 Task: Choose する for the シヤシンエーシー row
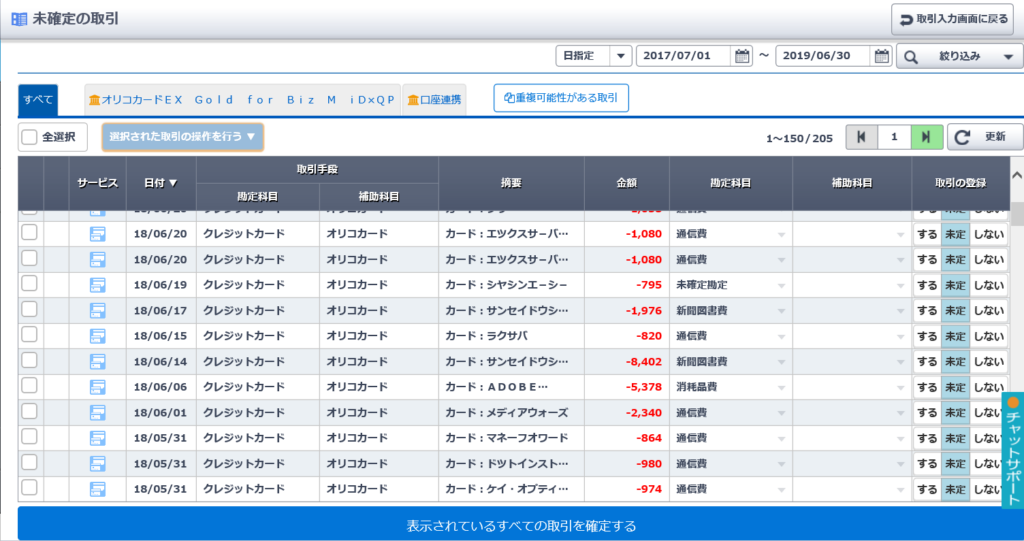927,286
